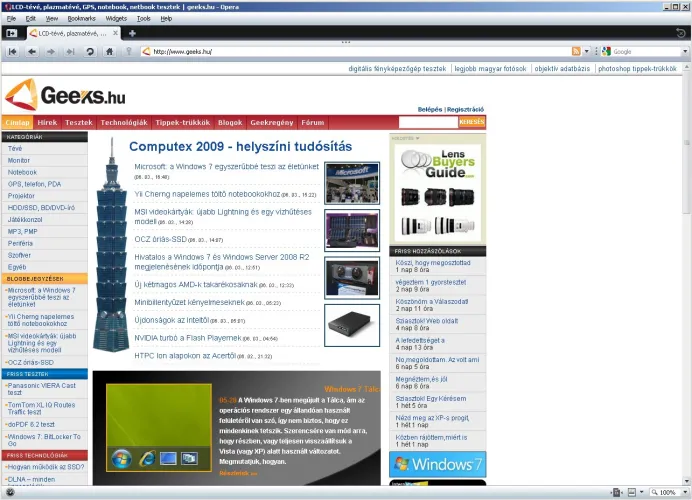Click the Lens Buyers Guide ad banner
The image size is (692, 500).
(437, 193)
